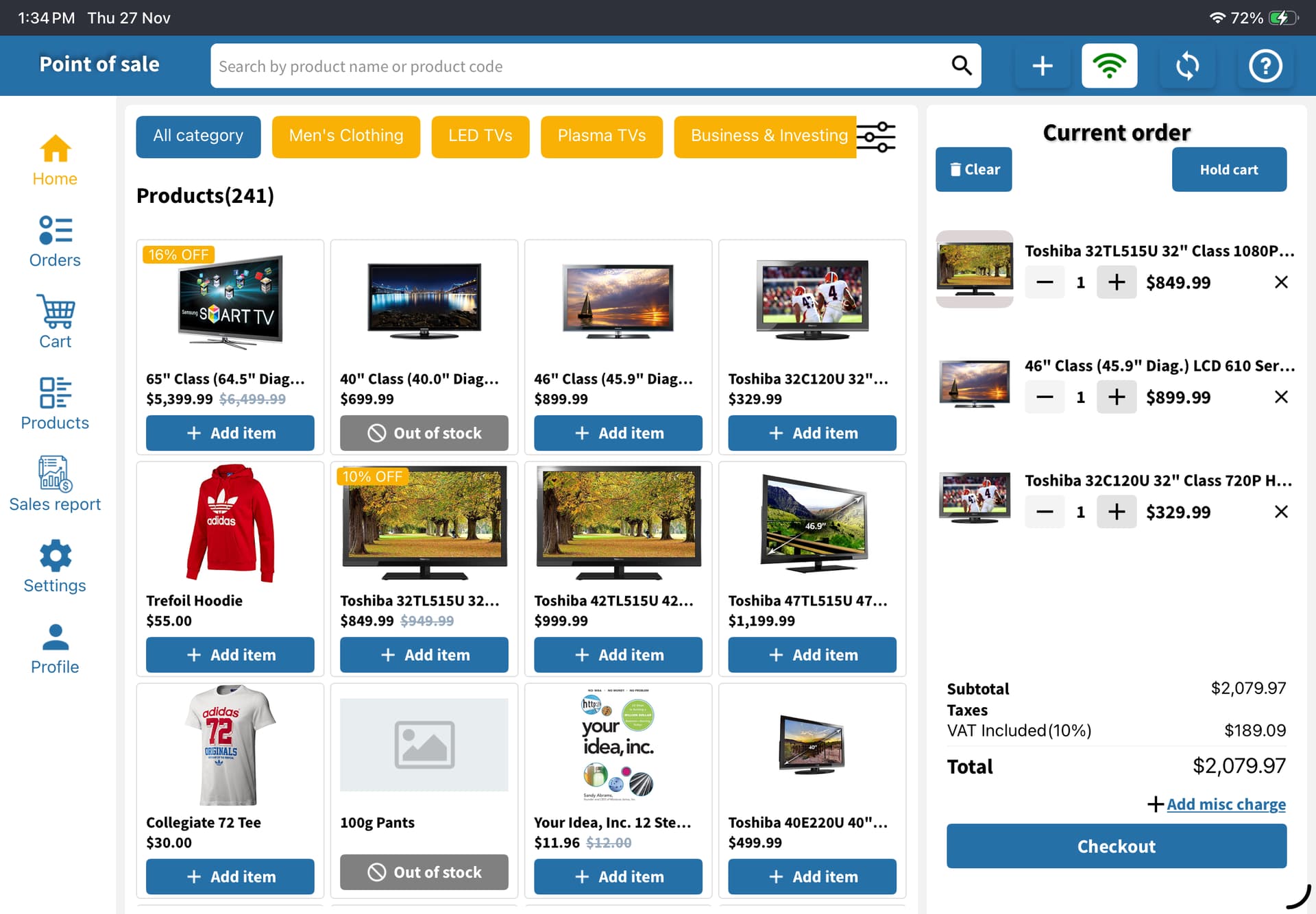Open the help question mark icon

coord(1265,66)
